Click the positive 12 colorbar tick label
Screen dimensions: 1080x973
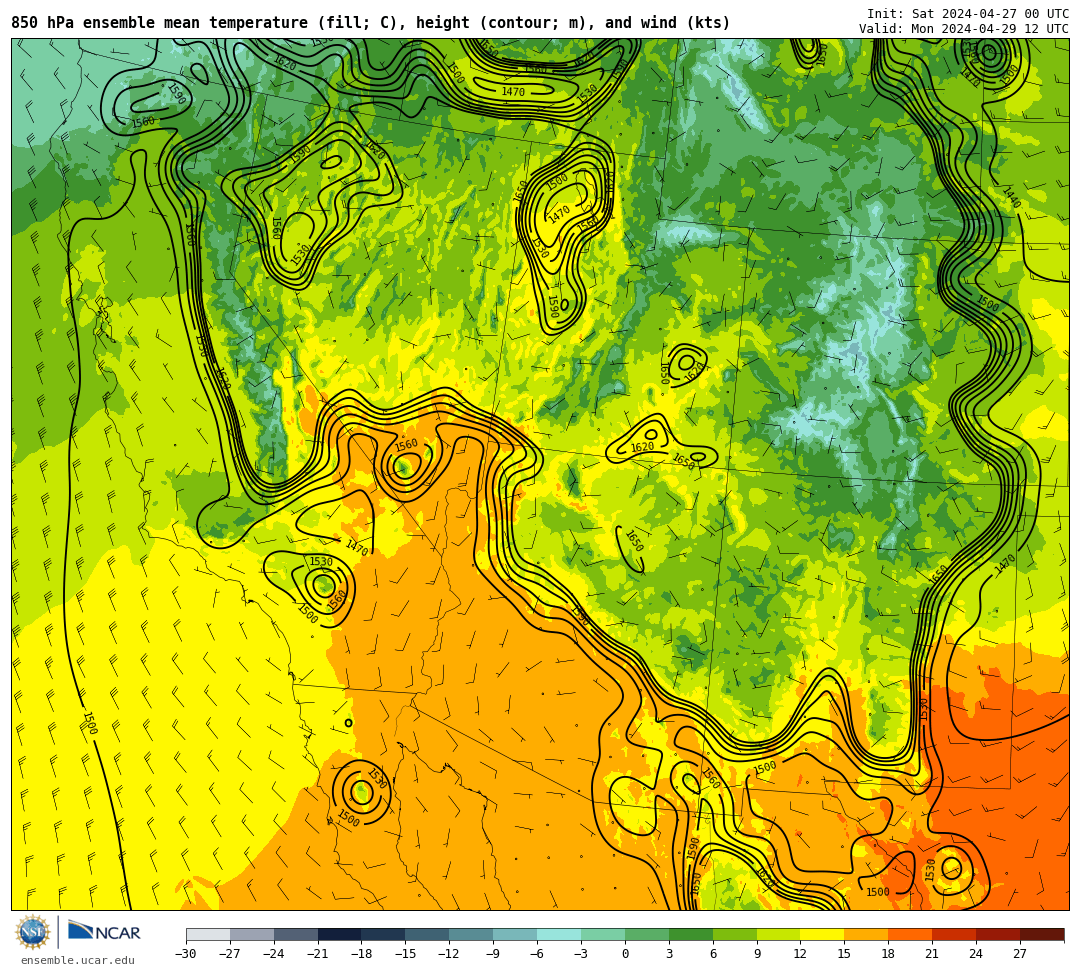(x=801, y=954)
